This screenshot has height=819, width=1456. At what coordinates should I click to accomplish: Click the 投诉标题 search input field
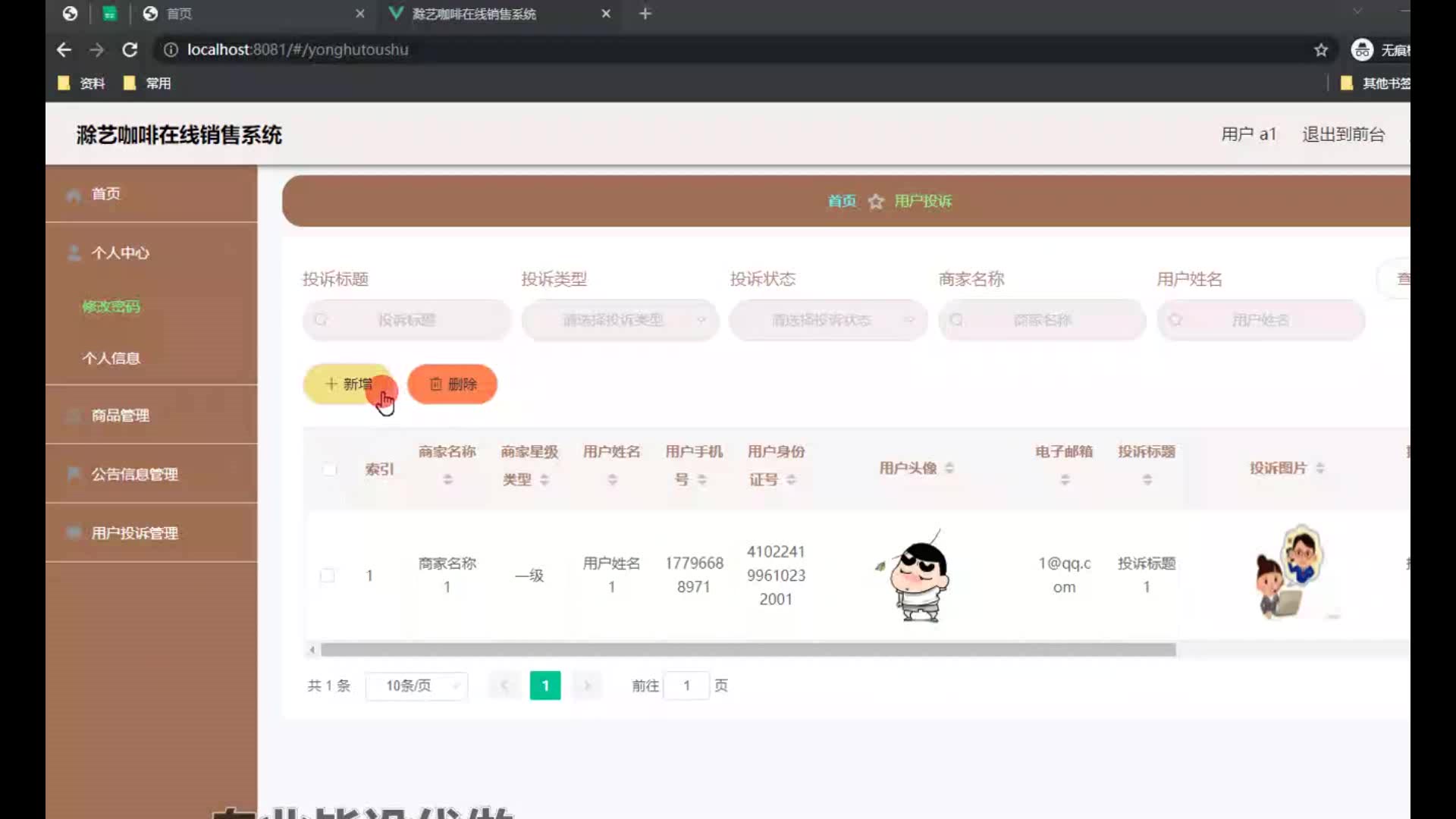tap(407, 320)
